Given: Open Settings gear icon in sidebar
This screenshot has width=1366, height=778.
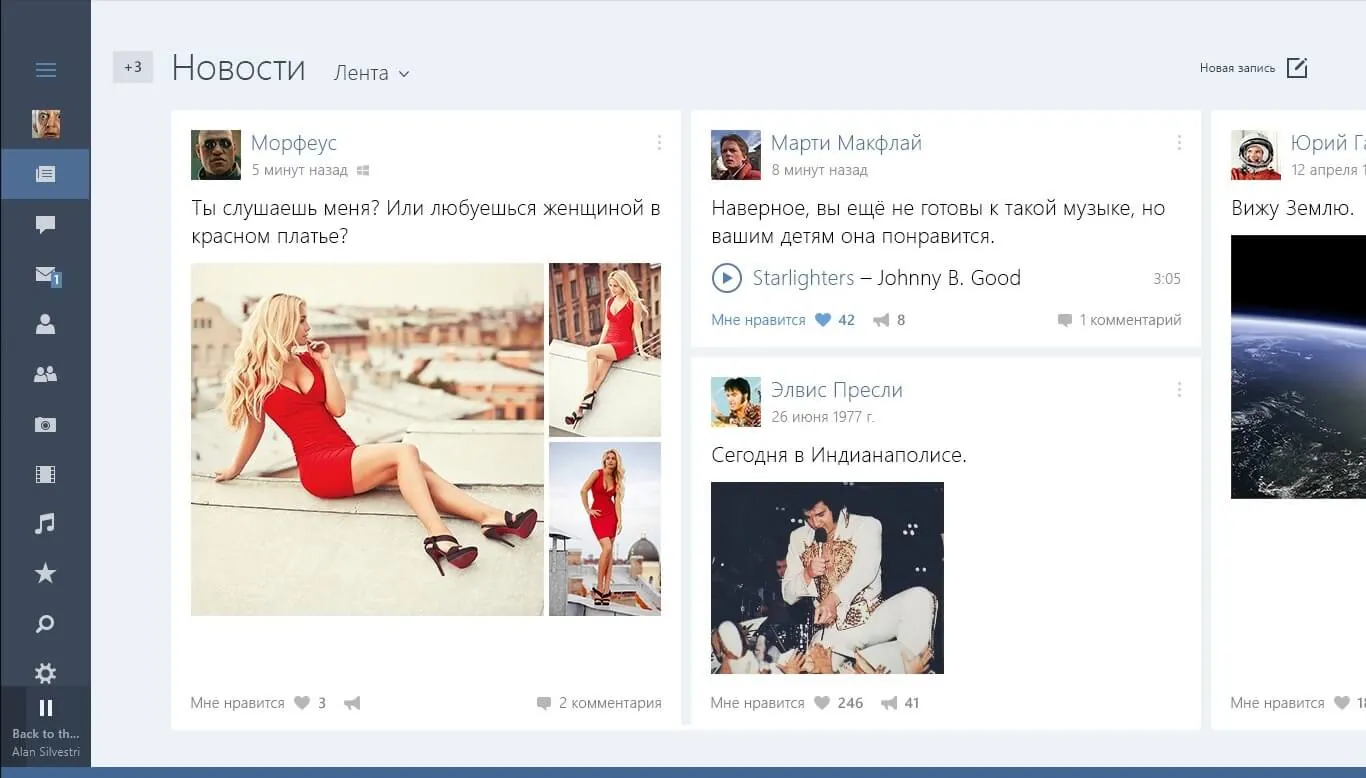Looking at the screenshot, I should click(x=45, y=673).
